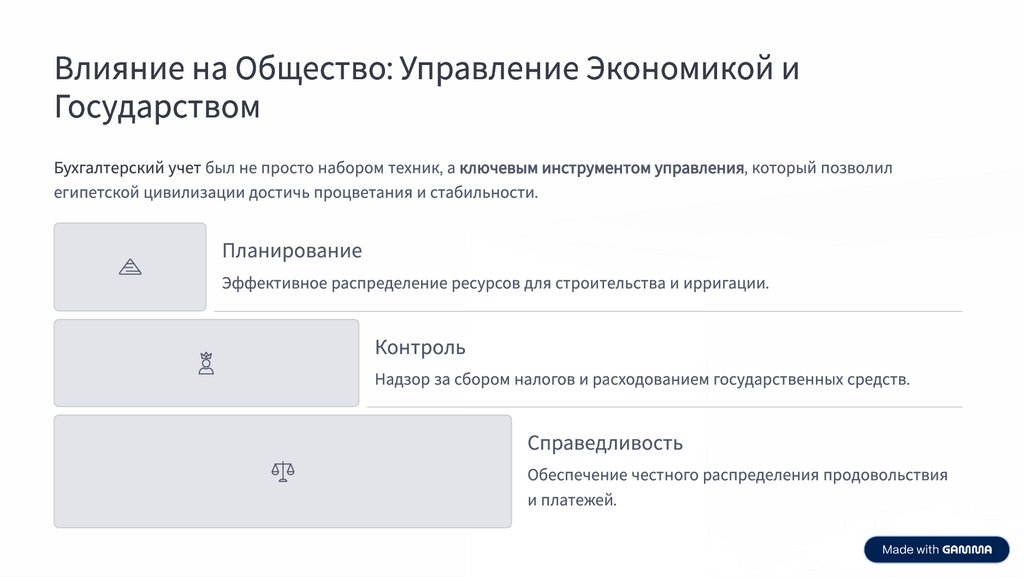Select the "Контроль" heading
The image size is (1024, 577).
point(420,347)
